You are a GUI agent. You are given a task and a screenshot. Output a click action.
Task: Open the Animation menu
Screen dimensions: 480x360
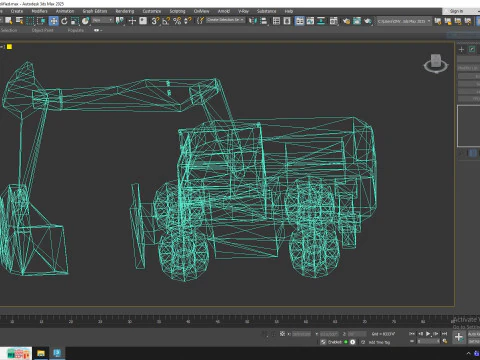click(65, 11)
